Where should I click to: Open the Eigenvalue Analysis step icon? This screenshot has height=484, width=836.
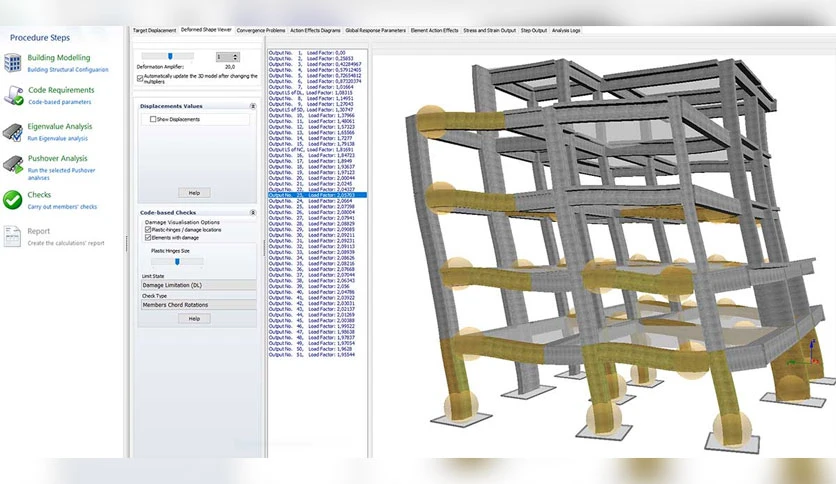pos(12,132)
